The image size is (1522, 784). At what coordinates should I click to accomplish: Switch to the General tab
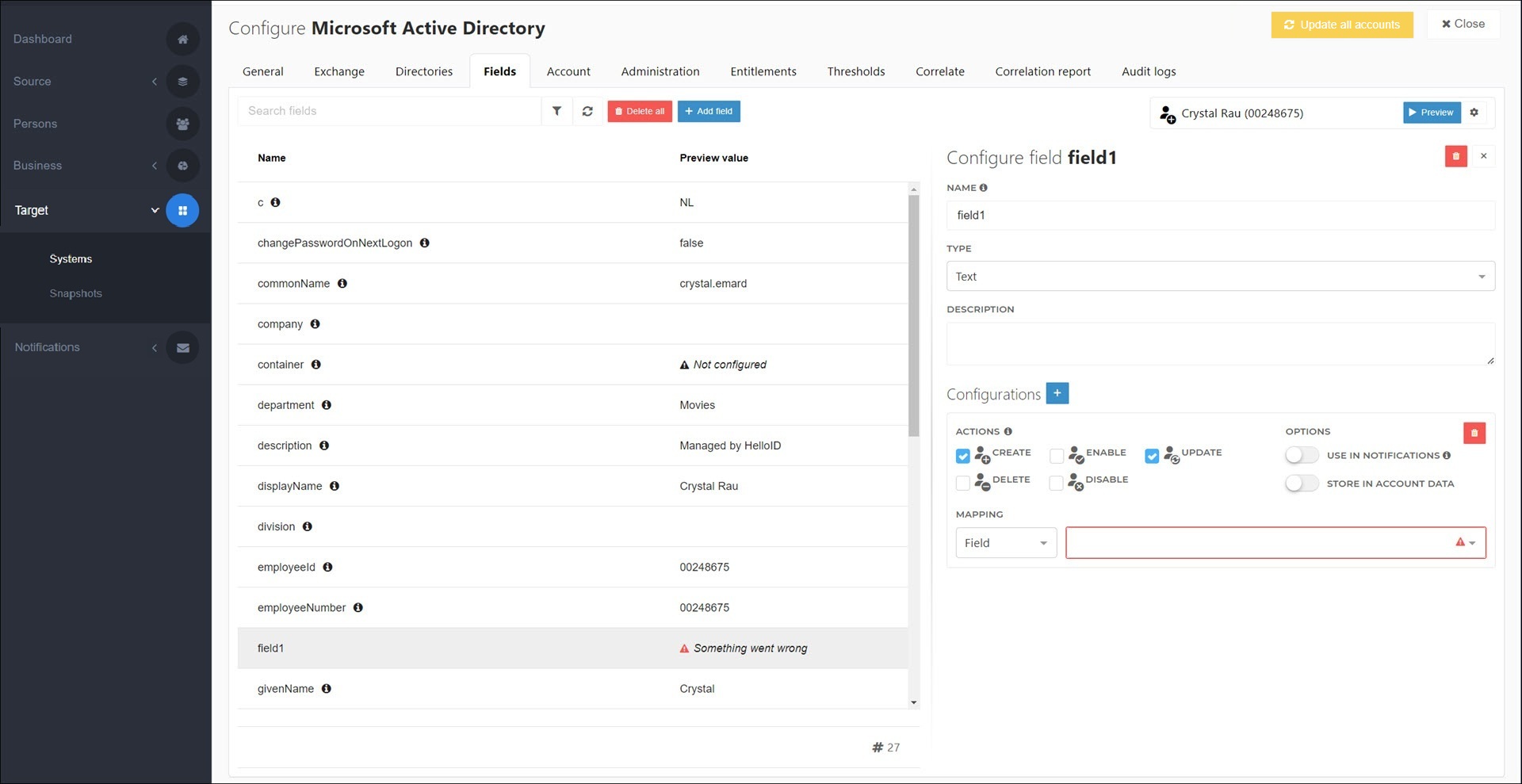point(262,71)
